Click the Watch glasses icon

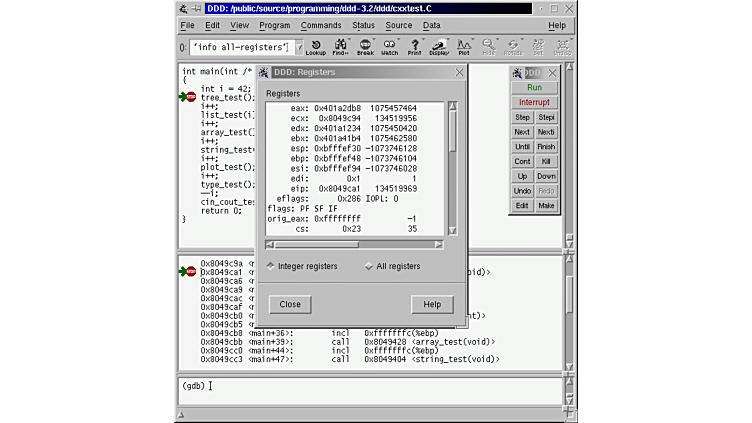[x=389, y=46]
